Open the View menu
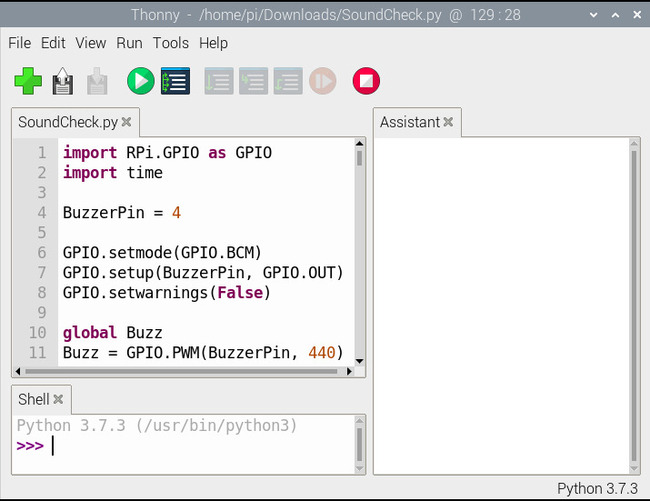The width and height of the screenshot is (650, 501). click(91, 43)
